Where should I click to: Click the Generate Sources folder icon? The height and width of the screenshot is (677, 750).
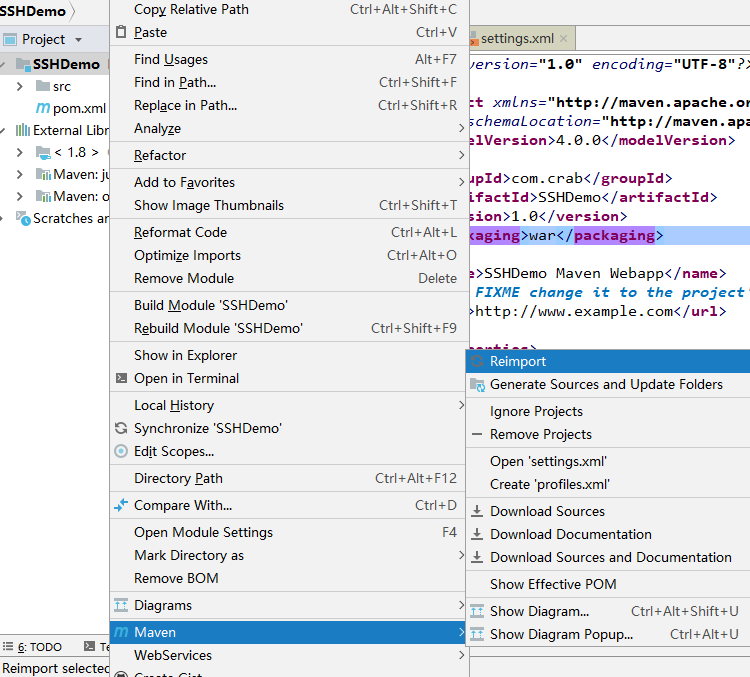coord(477,384)
